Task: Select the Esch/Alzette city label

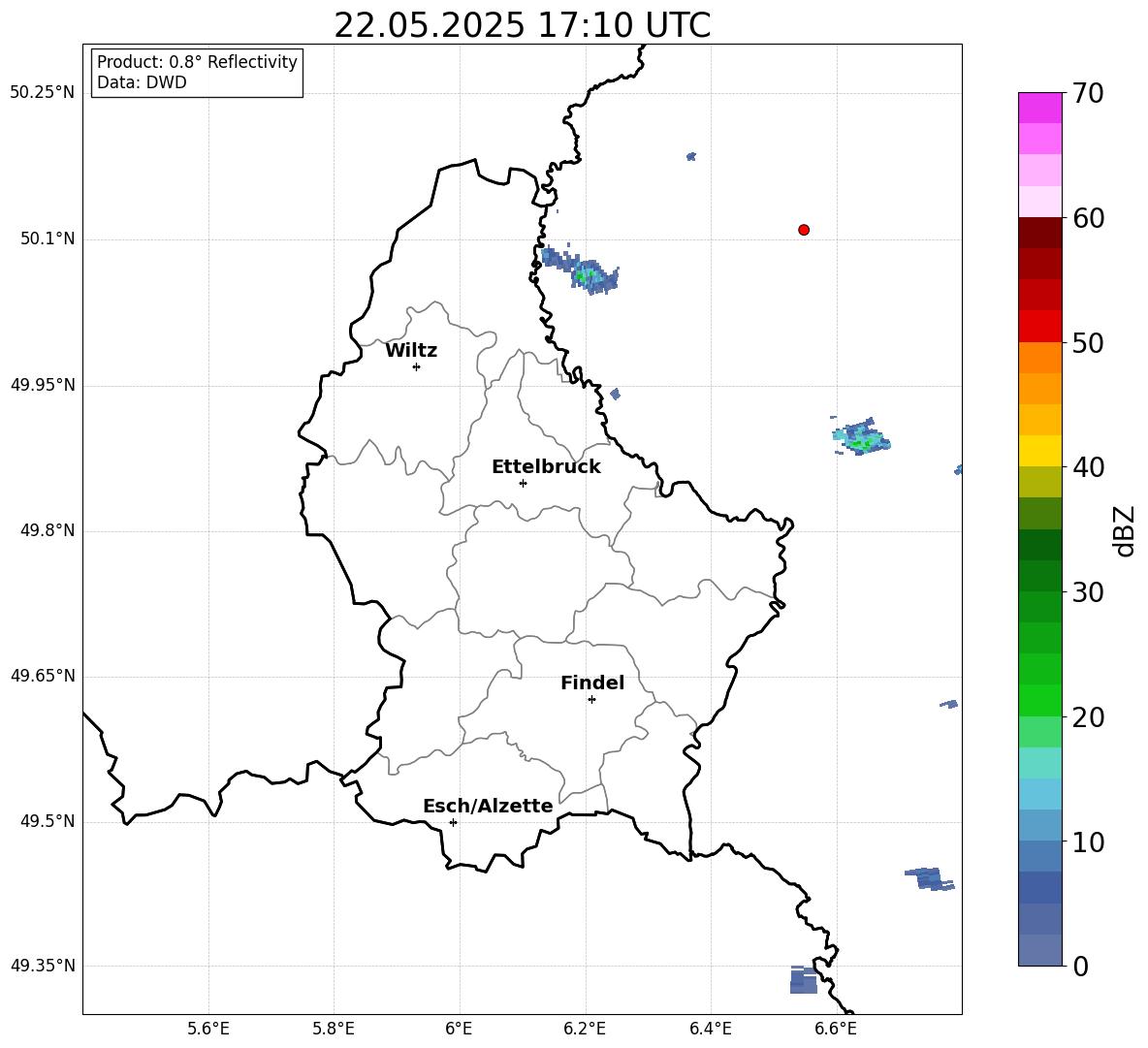Action: pyautogui.click(x=488, y=806)
